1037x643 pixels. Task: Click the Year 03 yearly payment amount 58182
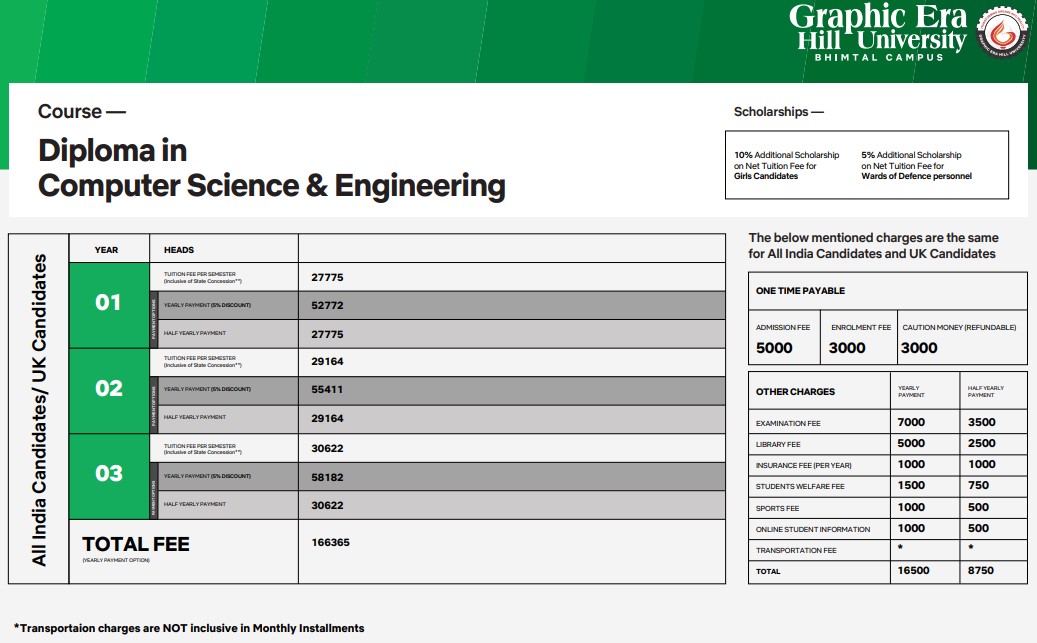(x=327, y=478)
